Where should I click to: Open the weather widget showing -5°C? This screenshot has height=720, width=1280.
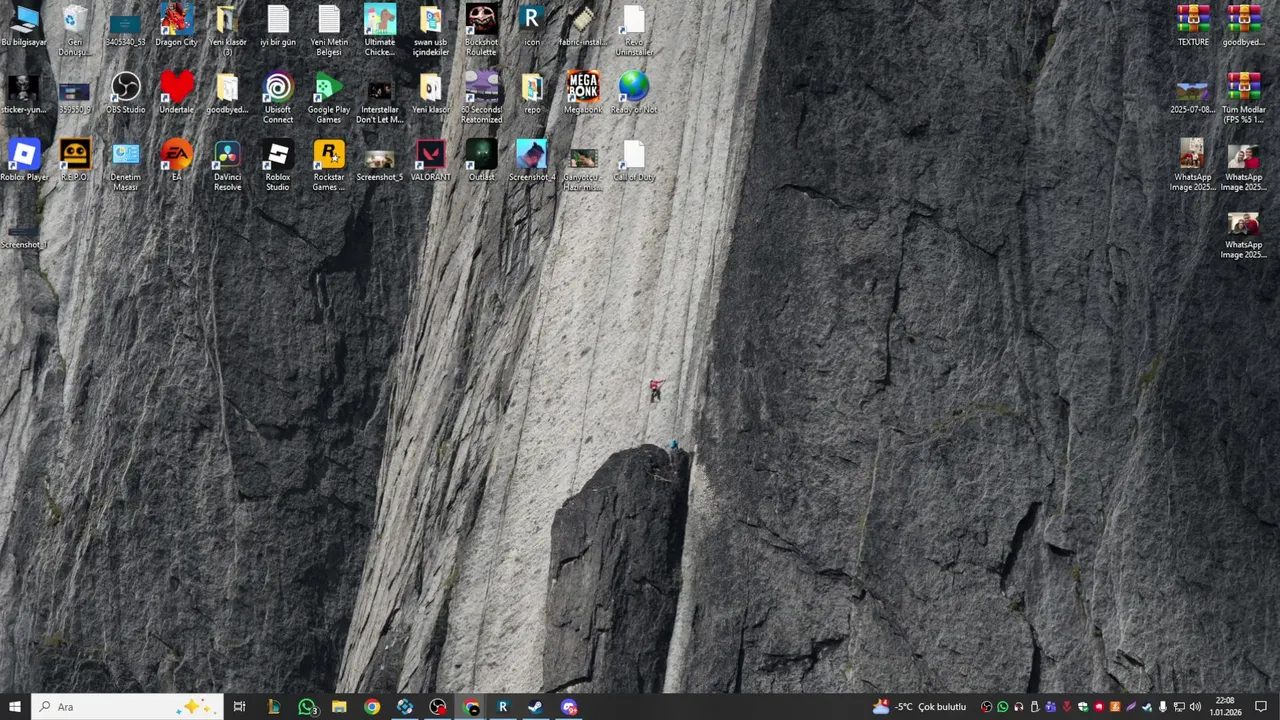tap(919, 707)
